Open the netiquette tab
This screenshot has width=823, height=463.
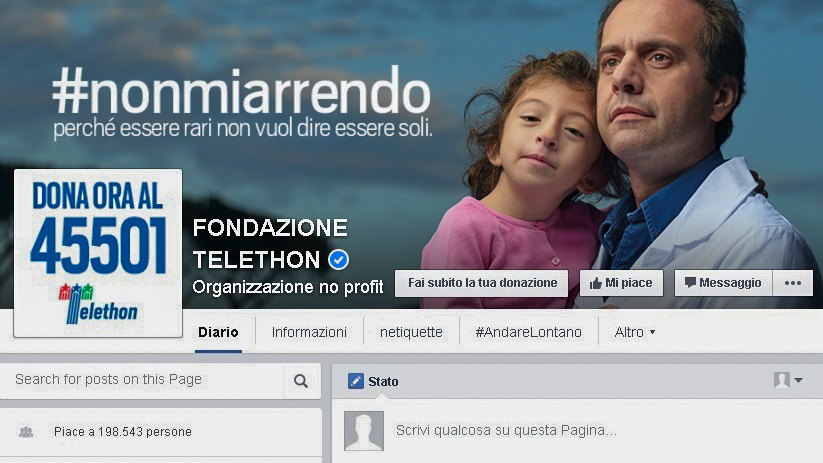click(x=411, y=332)
